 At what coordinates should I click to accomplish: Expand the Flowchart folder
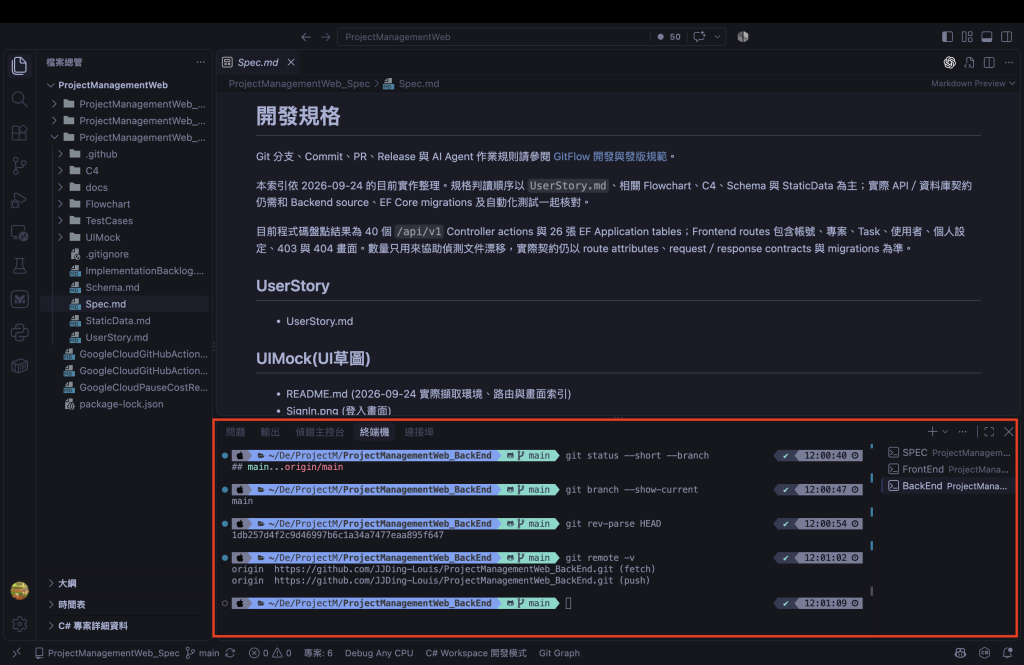point(107,204)
